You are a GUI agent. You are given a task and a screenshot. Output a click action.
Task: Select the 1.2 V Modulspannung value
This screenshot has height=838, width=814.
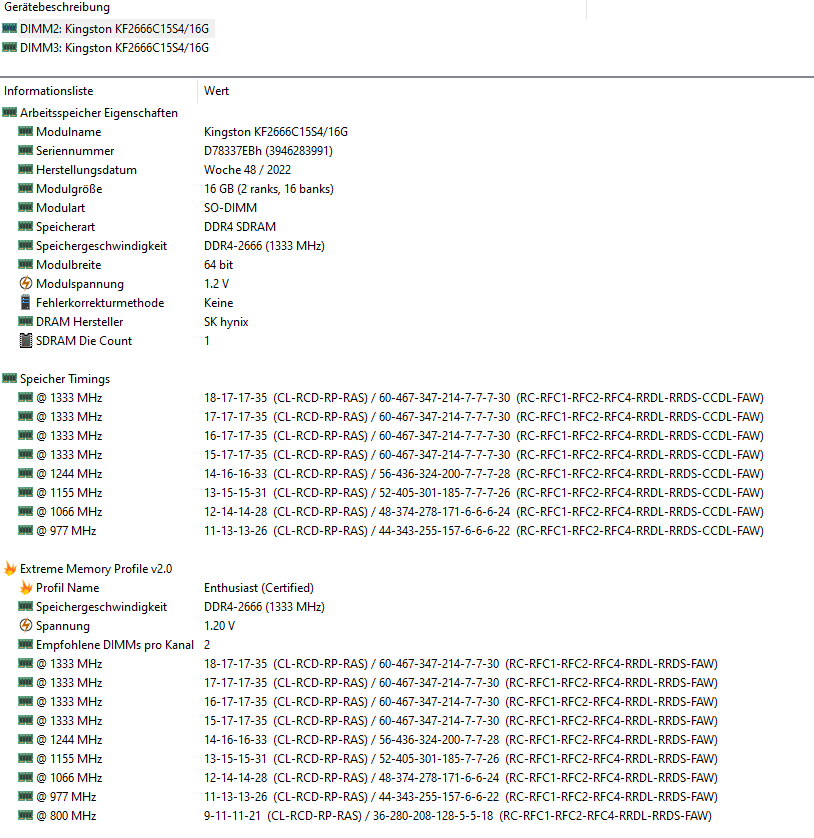(216, 284)
